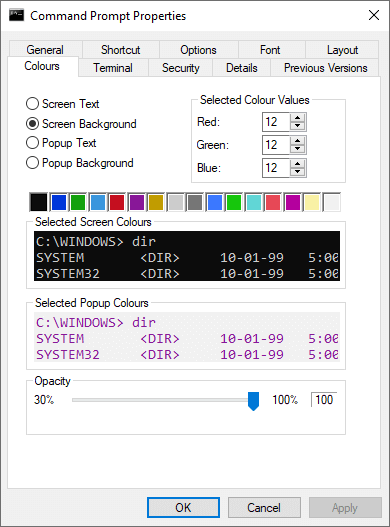Click the Cancel button
390x527 pixels.
264,508
